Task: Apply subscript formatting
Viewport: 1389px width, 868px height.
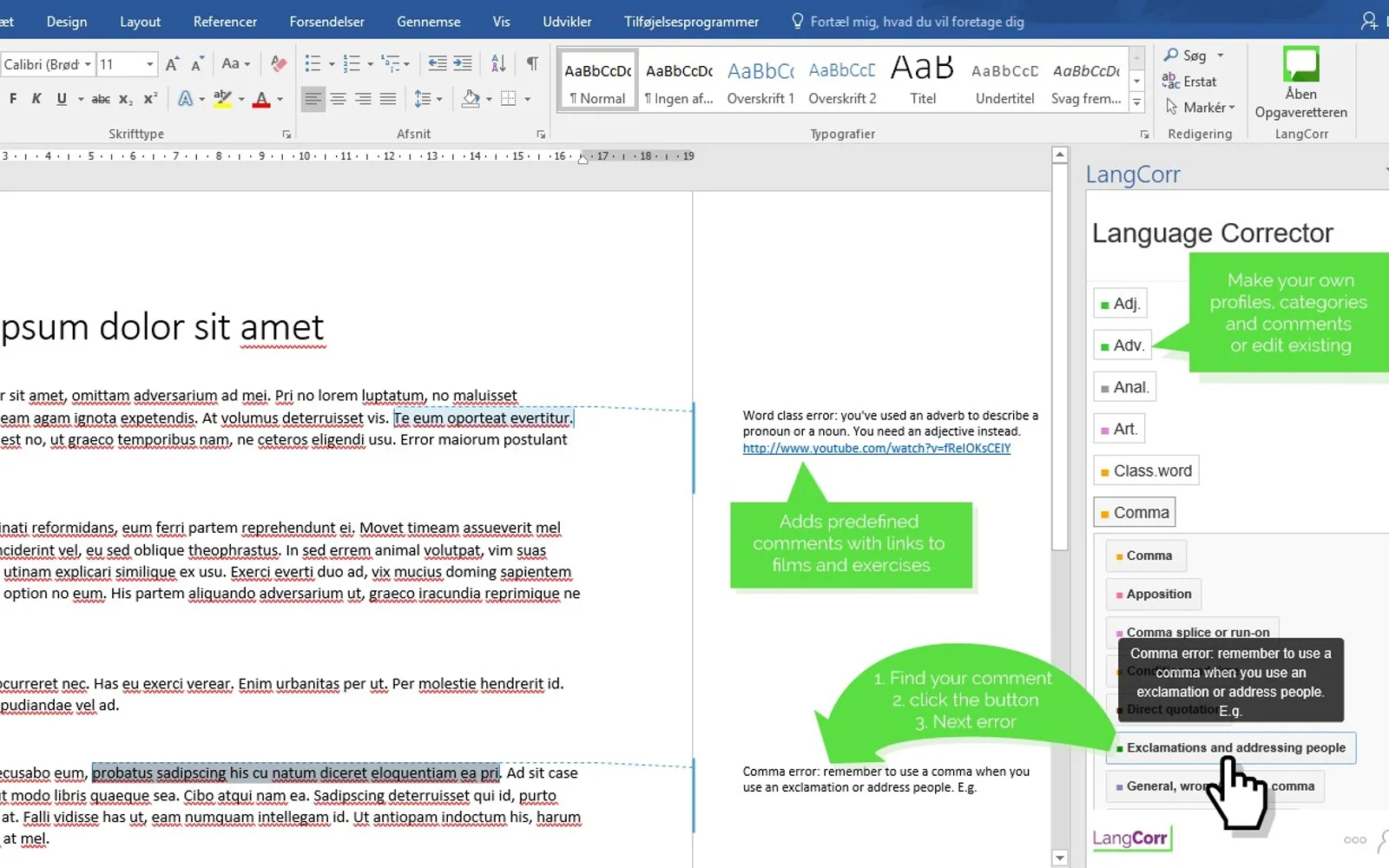Action: click(x=126, y=99)
